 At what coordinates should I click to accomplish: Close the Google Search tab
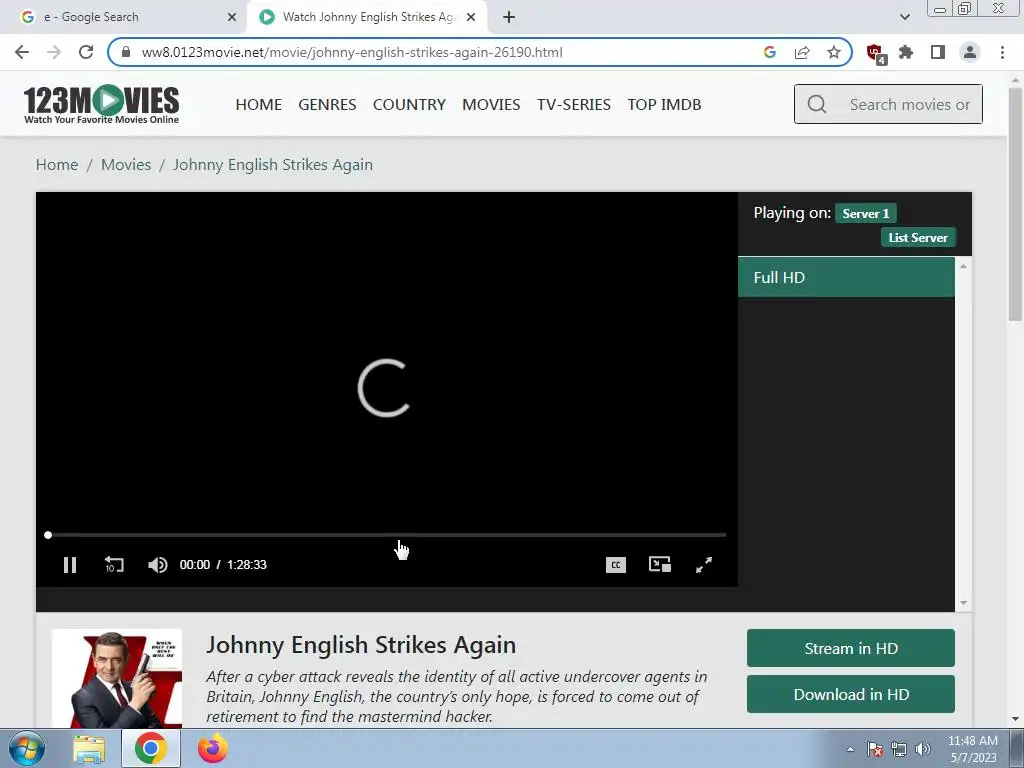click(232, 17)
